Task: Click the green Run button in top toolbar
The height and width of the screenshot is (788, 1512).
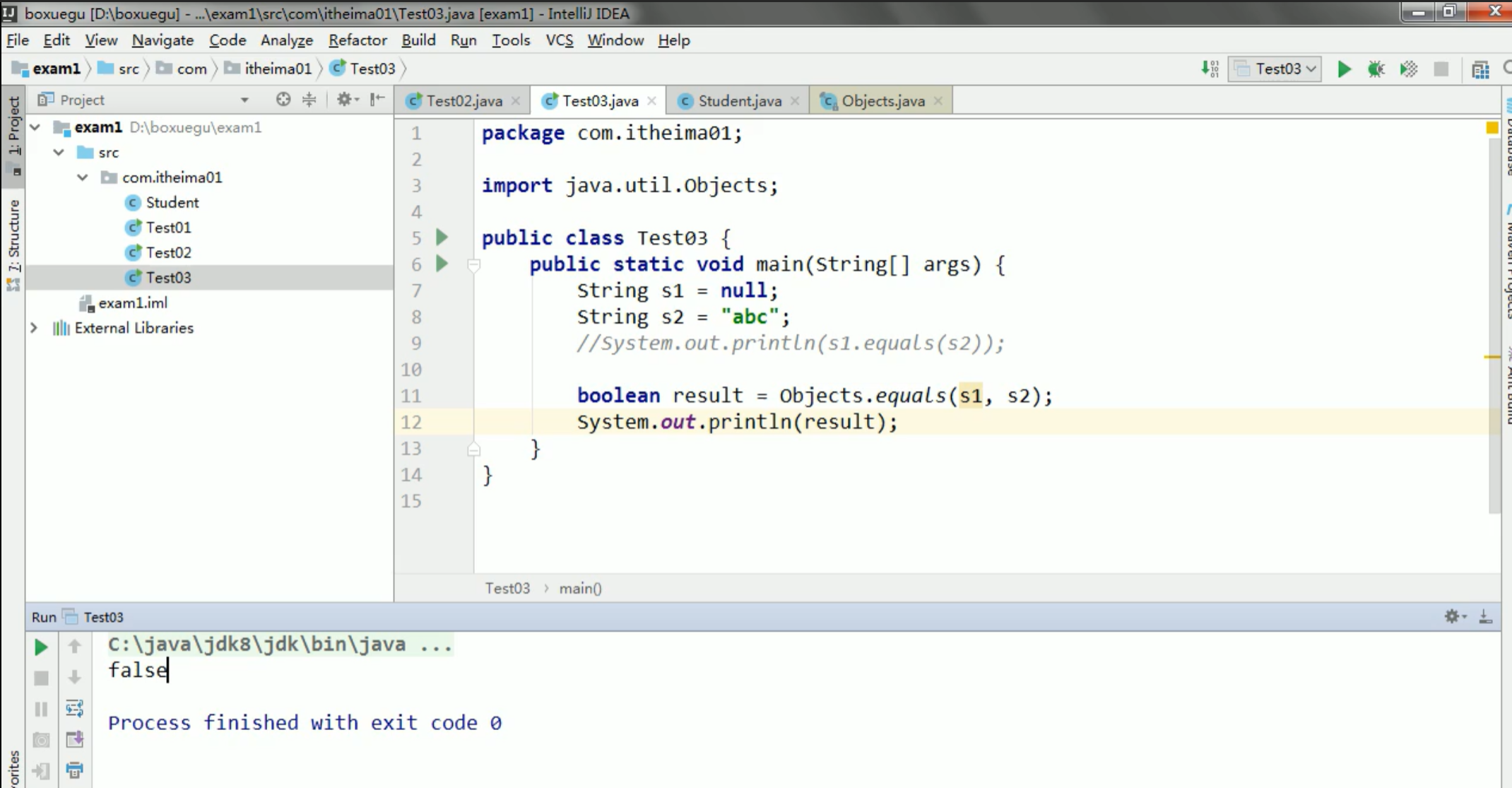Action: point(1344,69)
